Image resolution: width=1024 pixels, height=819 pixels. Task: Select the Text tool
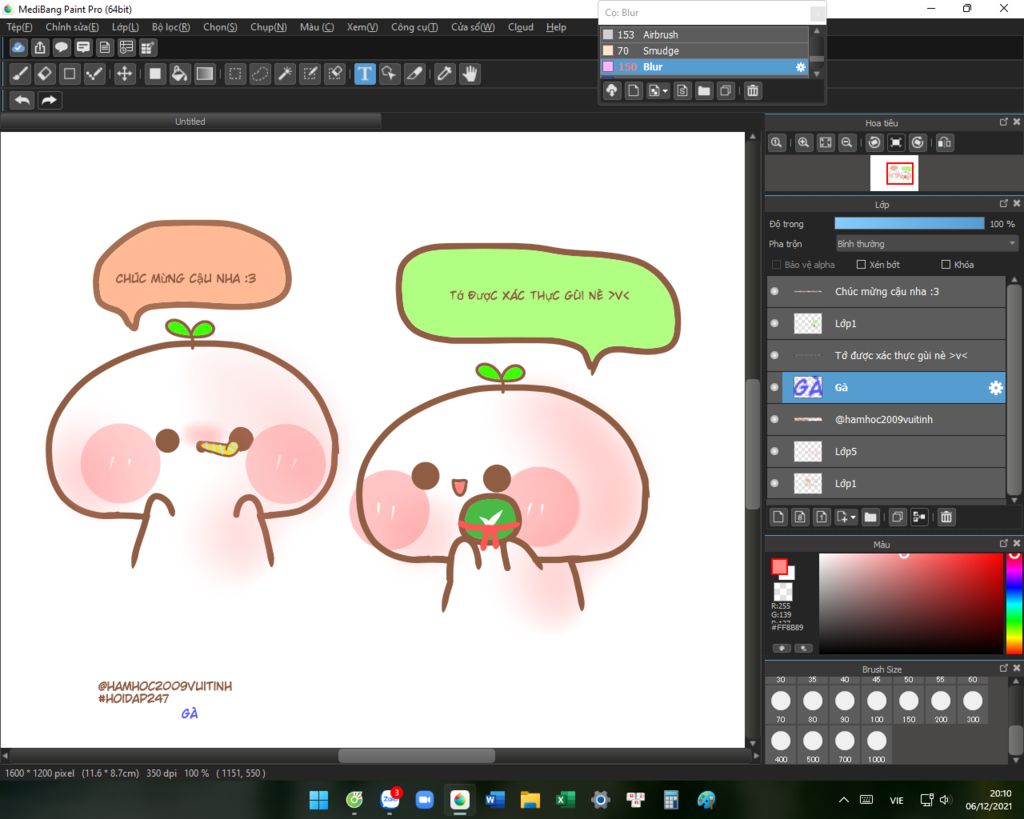[364, 74]
